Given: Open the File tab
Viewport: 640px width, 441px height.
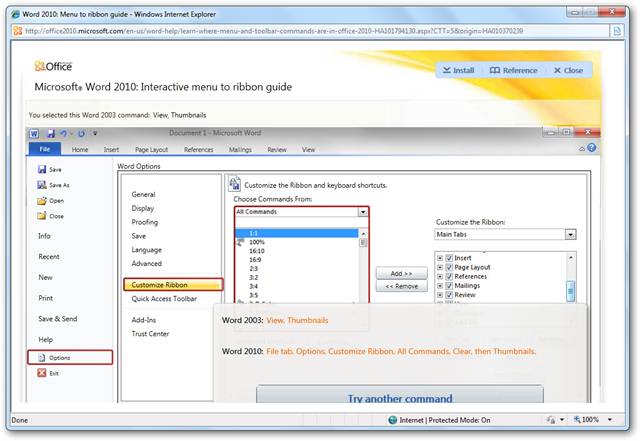Looking at the screenshot, I should pyautogui.click(x=44, y=149).
